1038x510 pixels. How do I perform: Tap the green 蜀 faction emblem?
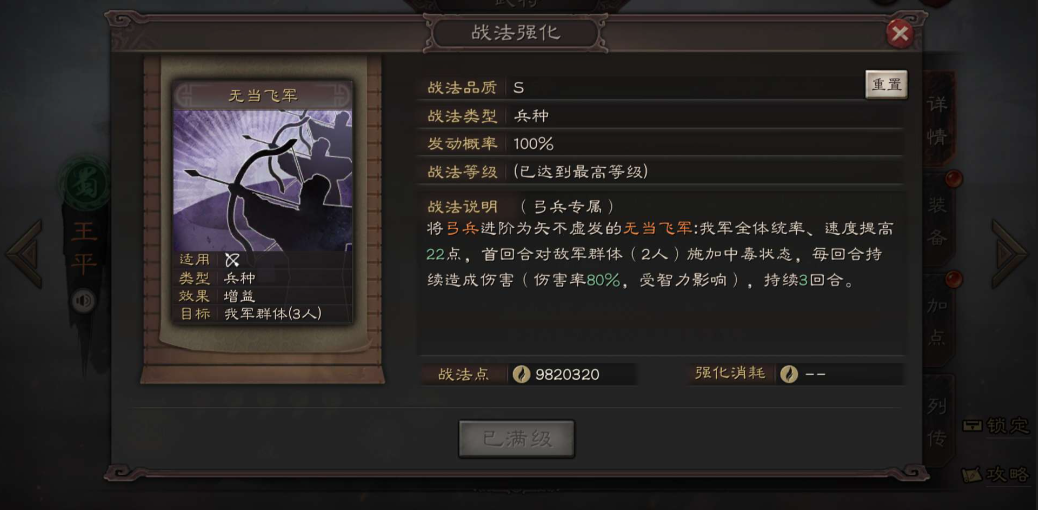[85, 181]
